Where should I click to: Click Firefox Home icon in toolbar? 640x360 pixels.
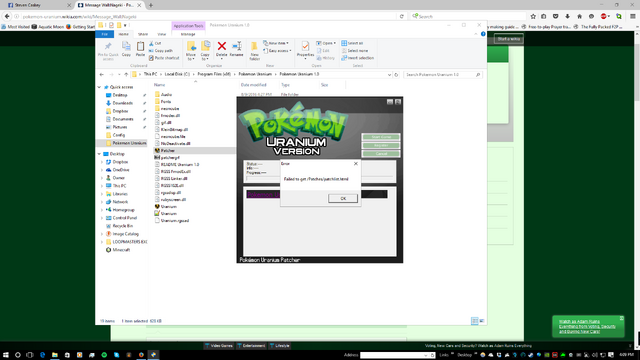coord(579,16)
